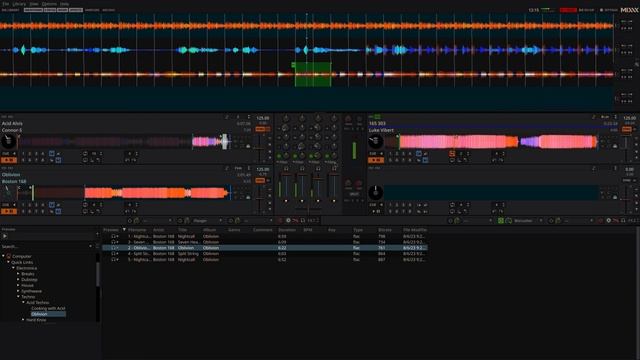Viewport: 640px width, 360px height.
Task: Preview the '1 - Nightca...' track via headphone icon
Action: coord(114,236)
